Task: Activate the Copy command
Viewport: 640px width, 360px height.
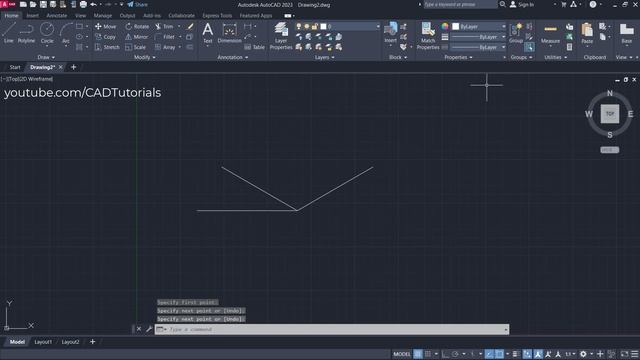Action: [106, 37]
